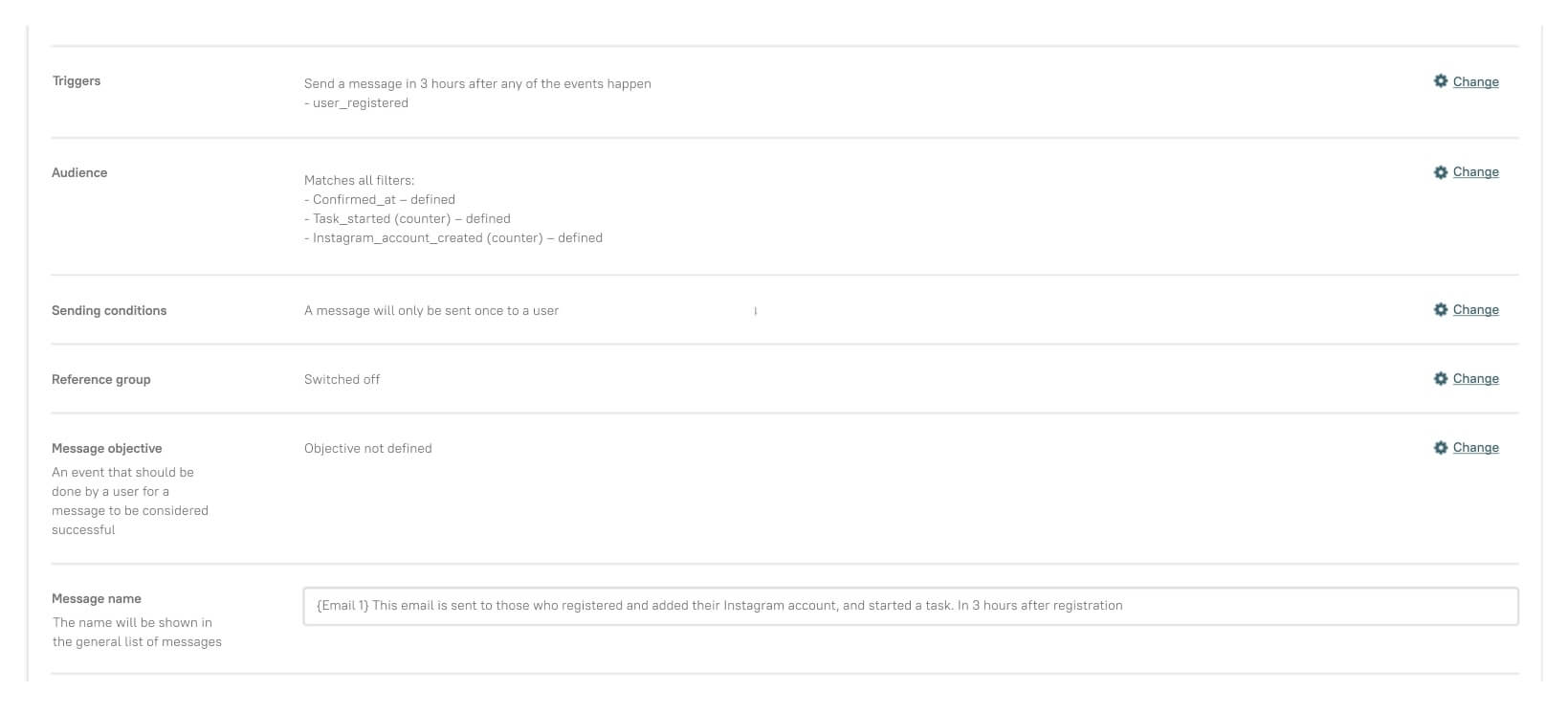Click the Reference group gear icon
Screen dimensions: 1568x715
click(1441, 379)
